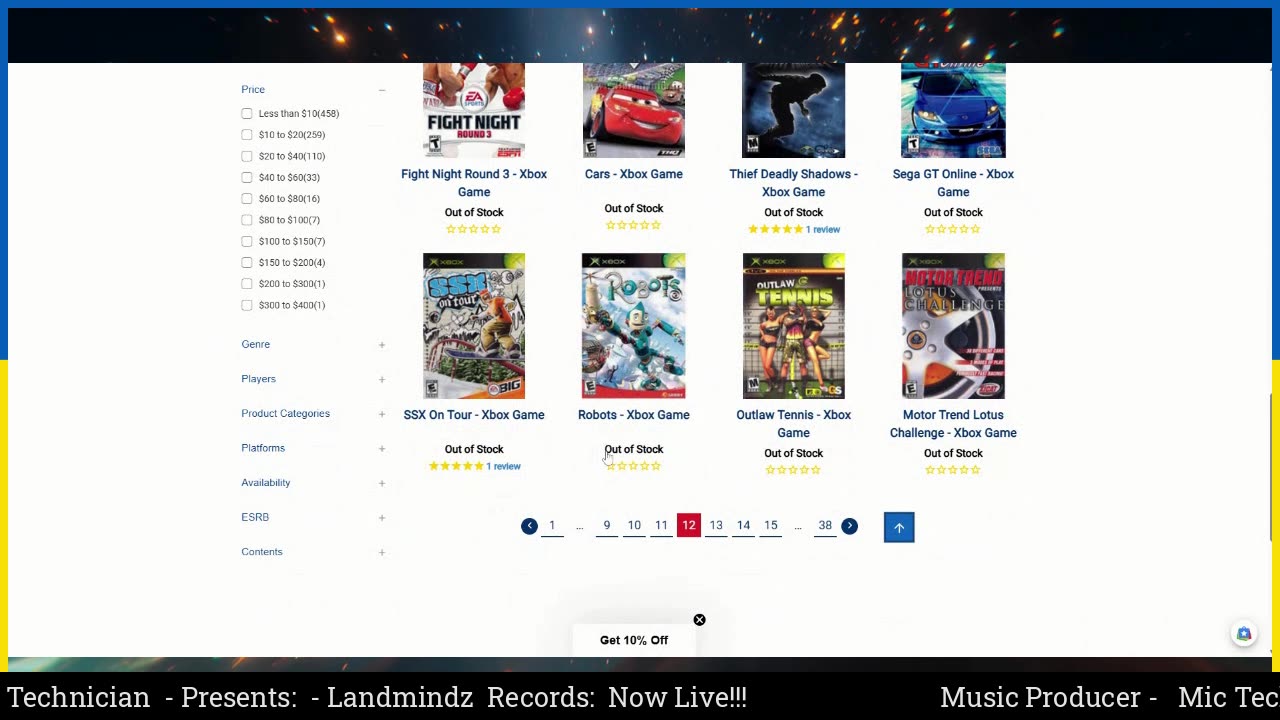This screenshot has width=1280, height=720.
Task: Check the $300 to $400 price filter
Action: tap(247, 305)
